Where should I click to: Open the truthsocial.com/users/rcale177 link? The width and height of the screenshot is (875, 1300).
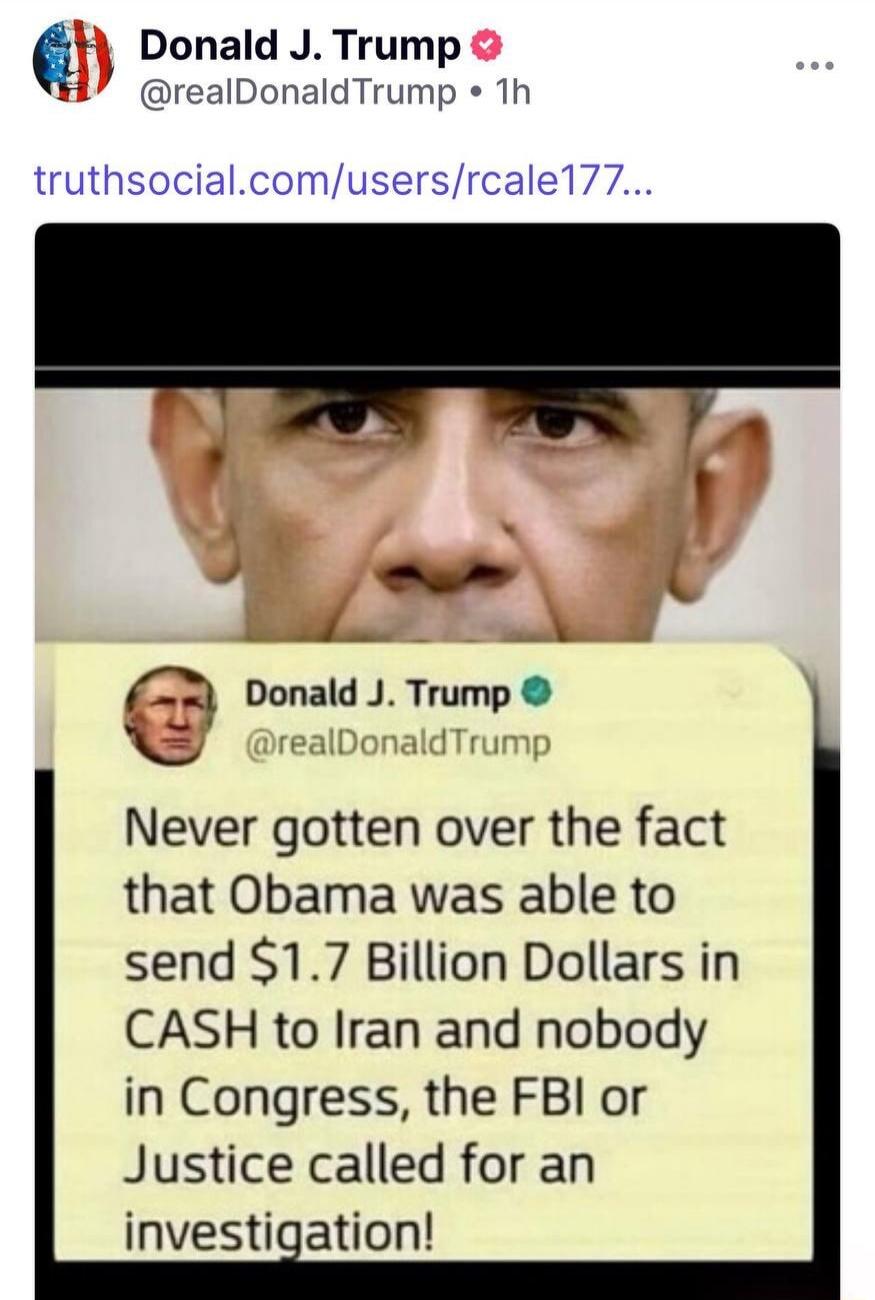click(x=343, y=182)
